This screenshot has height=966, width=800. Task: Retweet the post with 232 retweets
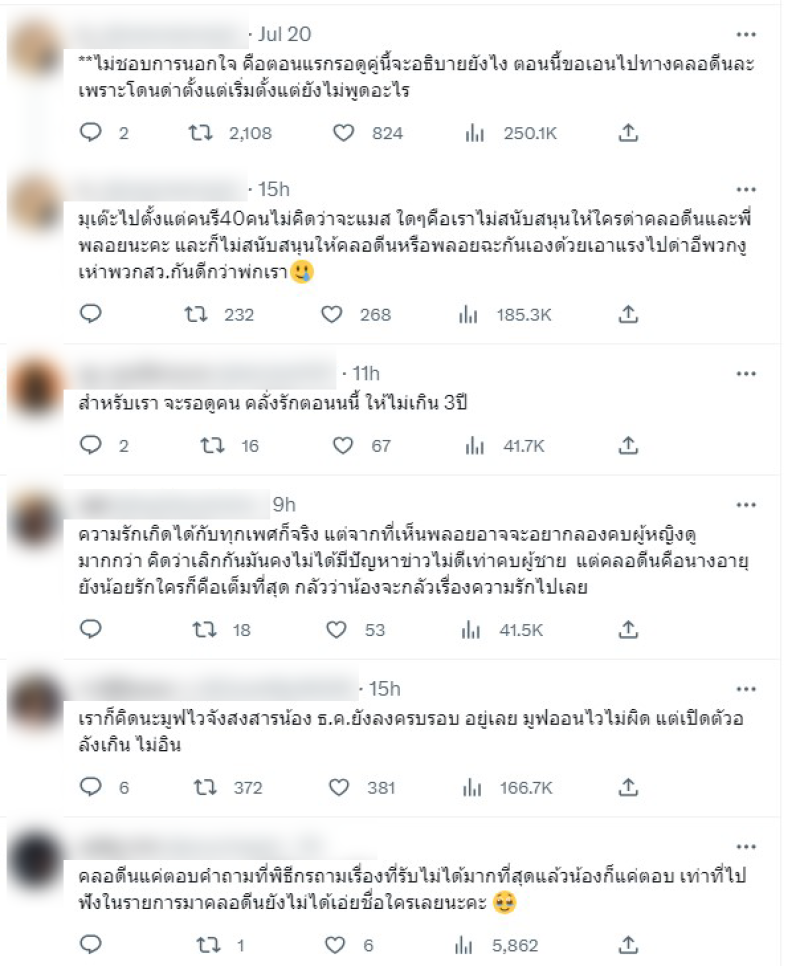(x=196, y=314)
